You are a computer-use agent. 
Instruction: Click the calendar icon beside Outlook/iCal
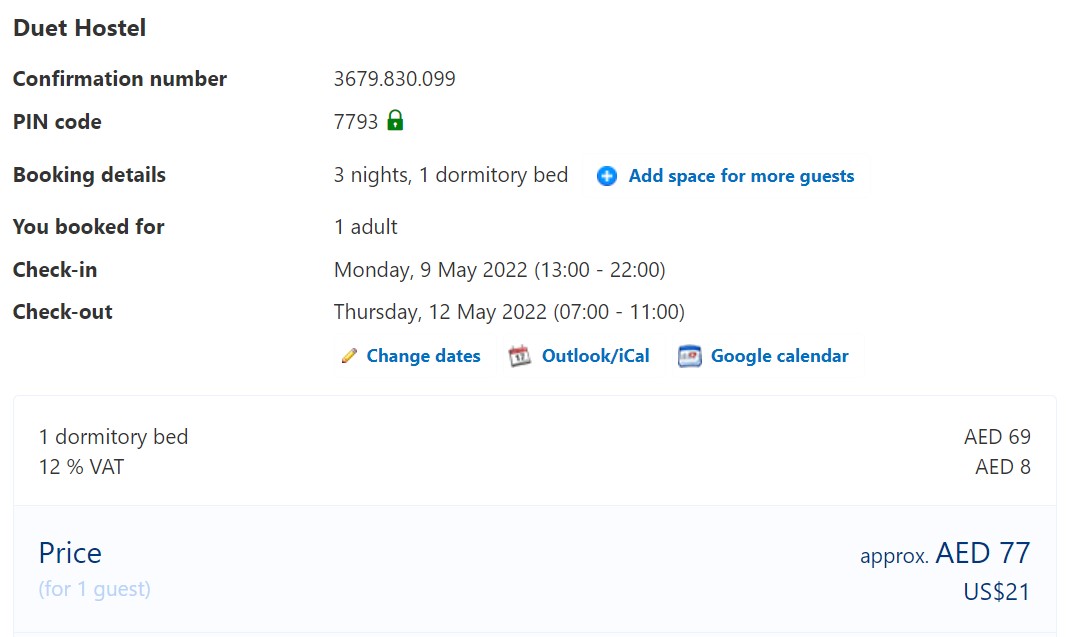click(518, 355)
